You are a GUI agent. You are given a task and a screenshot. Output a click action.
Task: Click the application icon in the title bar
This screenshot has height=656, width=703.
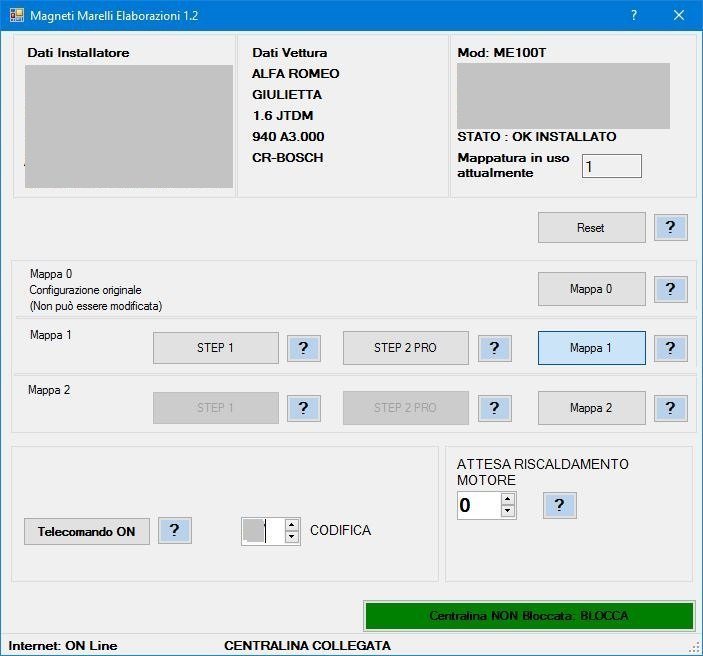(x=17, y=15)
